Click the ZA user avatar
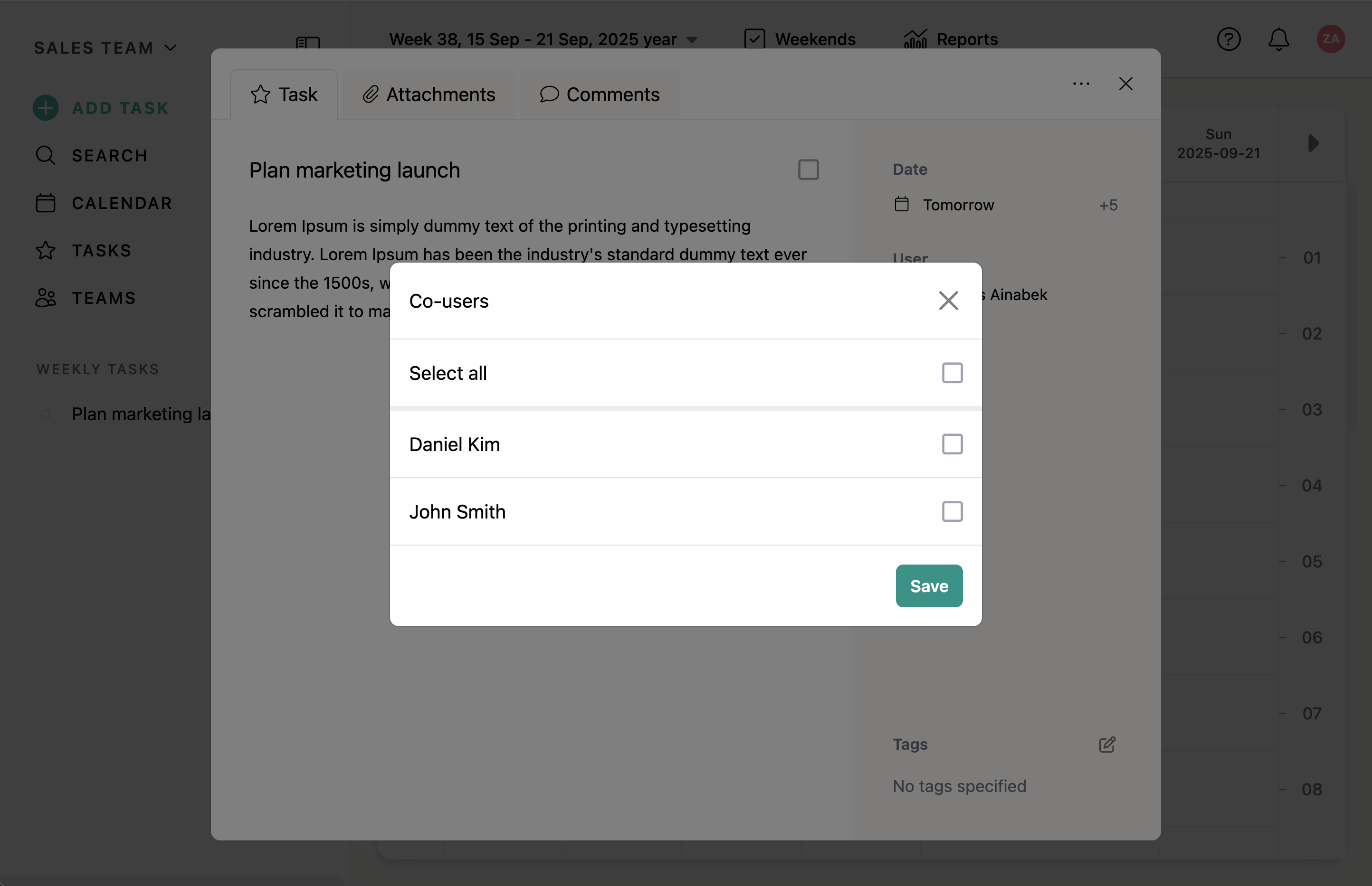Viewport: 1372px width, 886px height. (1330, 39)
